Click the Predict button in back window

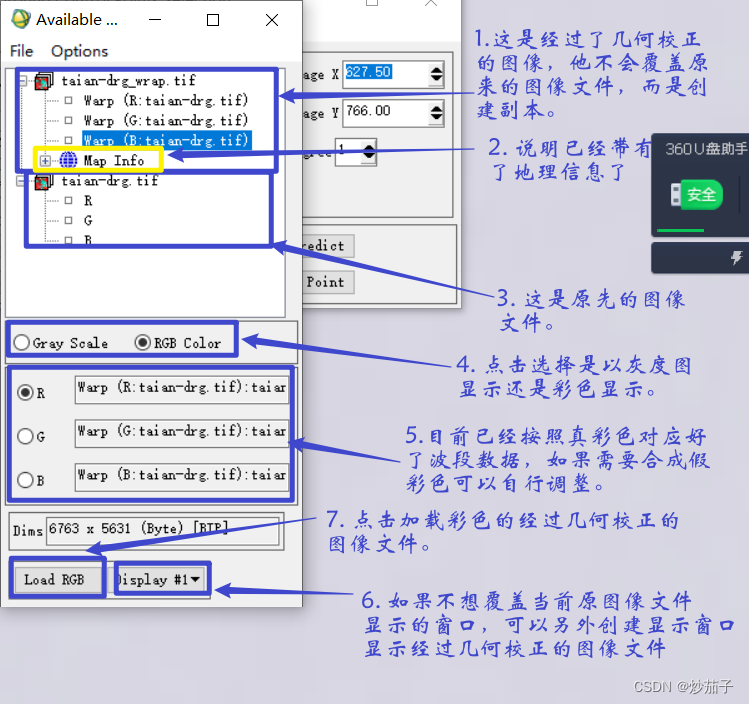[328, 246]
